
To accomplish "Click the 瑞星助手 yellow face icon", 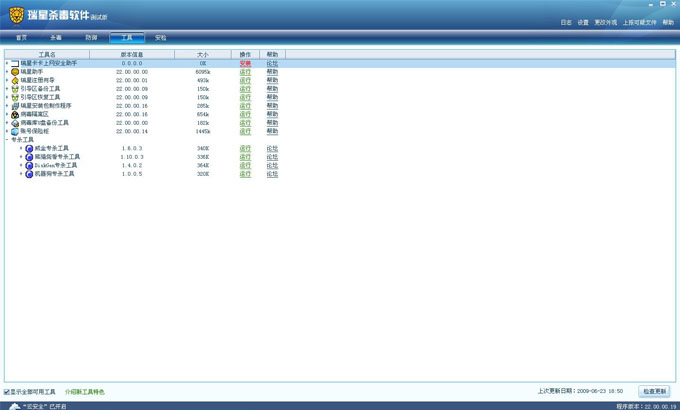I will (x=15, y=72).
